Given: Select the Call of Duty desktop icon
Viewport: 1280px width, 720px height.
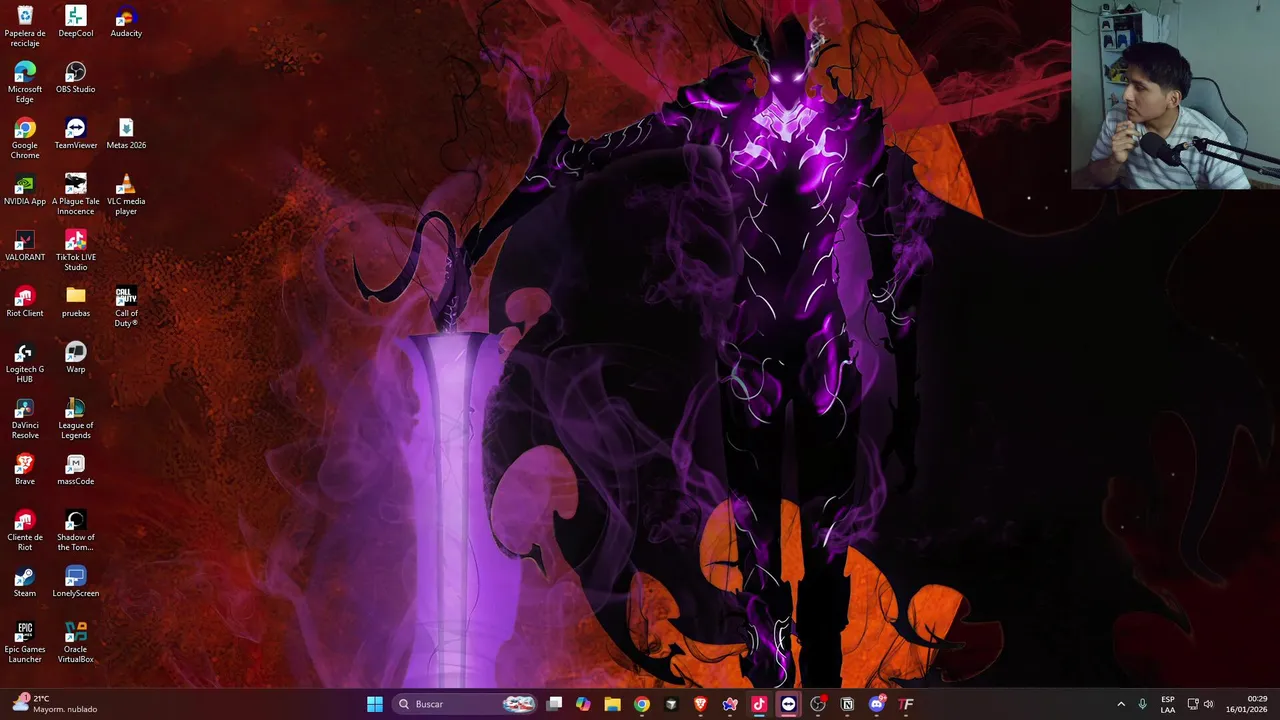Looking at the screenshot, I should [126, 306].
